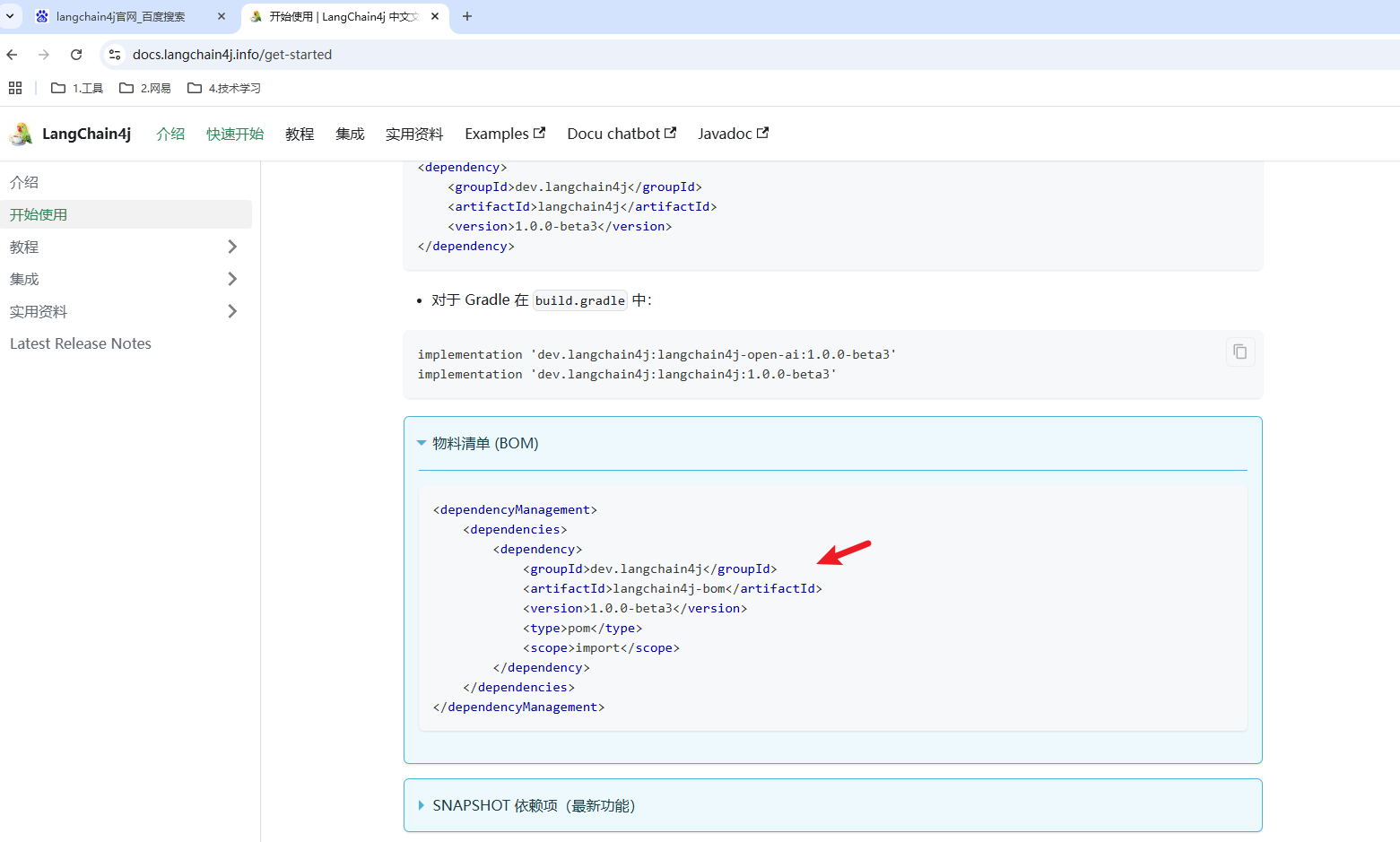Click the langchain4j artifactId line in Maven block
Screen dimensions: 1400x842
[x=582, y=206]
